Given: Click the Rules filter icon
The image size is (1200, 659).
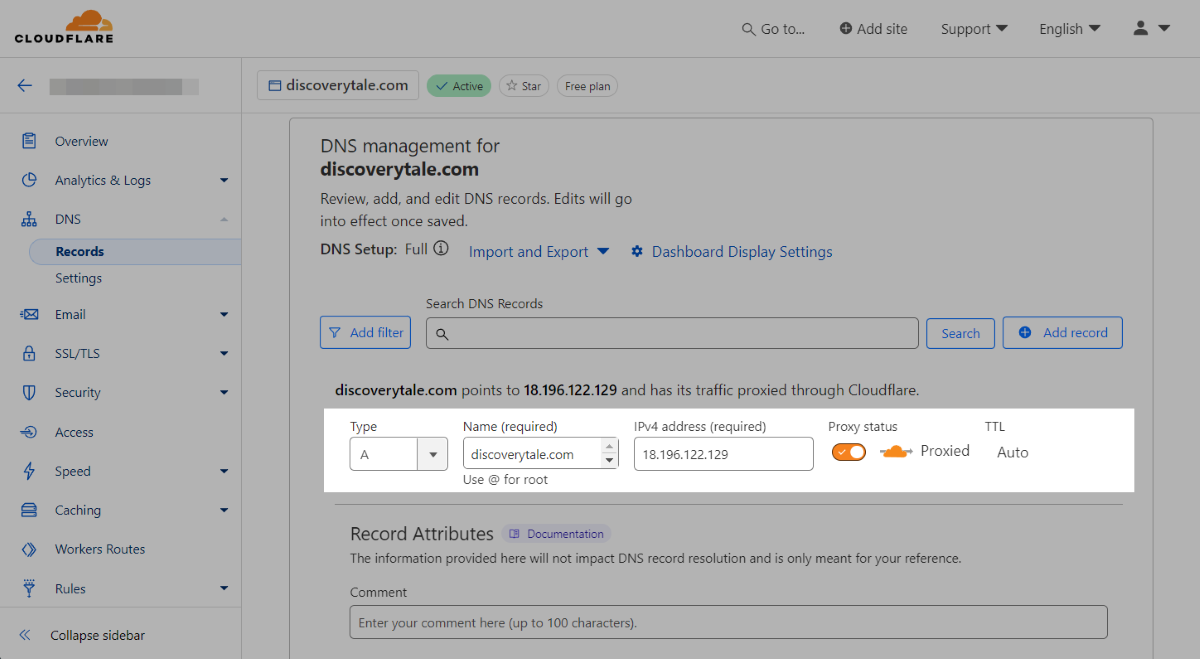Looking at the screenshot, I should coord(29,588).
